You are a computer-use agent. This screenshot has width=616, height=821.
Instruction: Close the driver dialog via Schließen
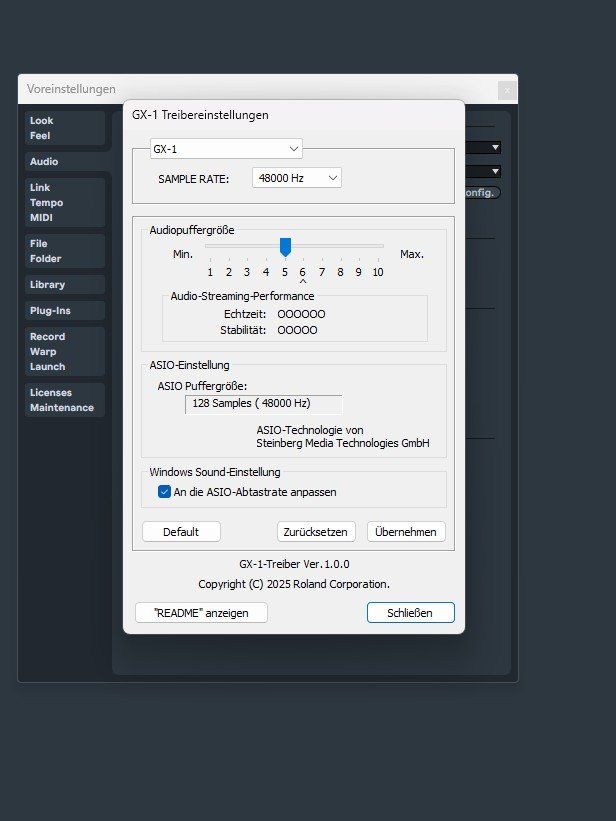410,612
